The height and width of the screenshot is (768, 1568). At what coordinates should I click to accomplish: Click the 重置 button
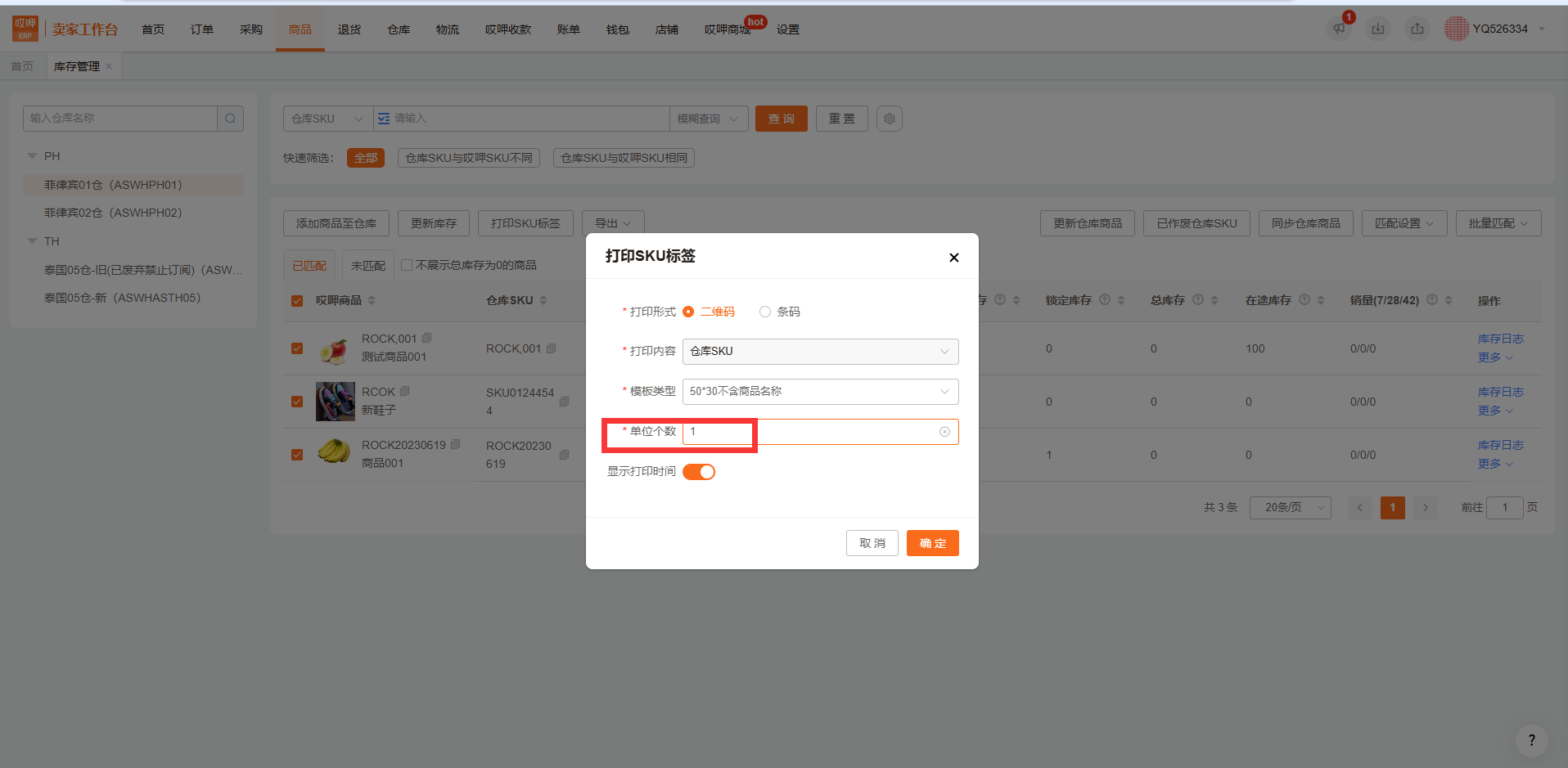(x=842, y=119)
